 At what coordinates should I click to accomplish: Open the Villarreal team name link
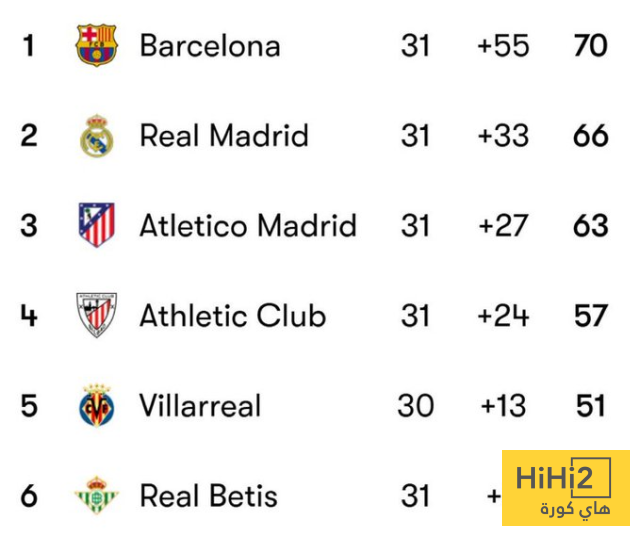coord(199,406)
